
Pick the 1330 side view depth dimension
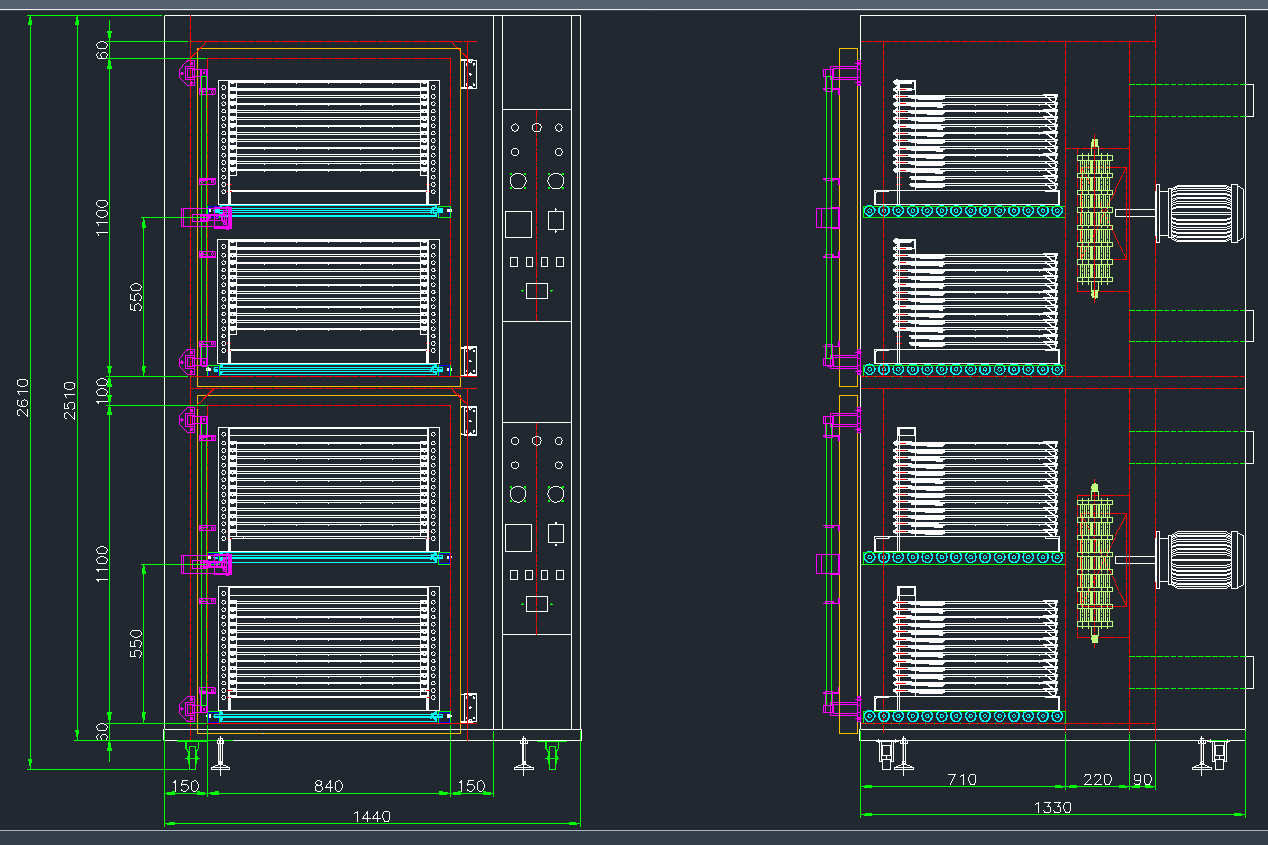pos(1052,807)
